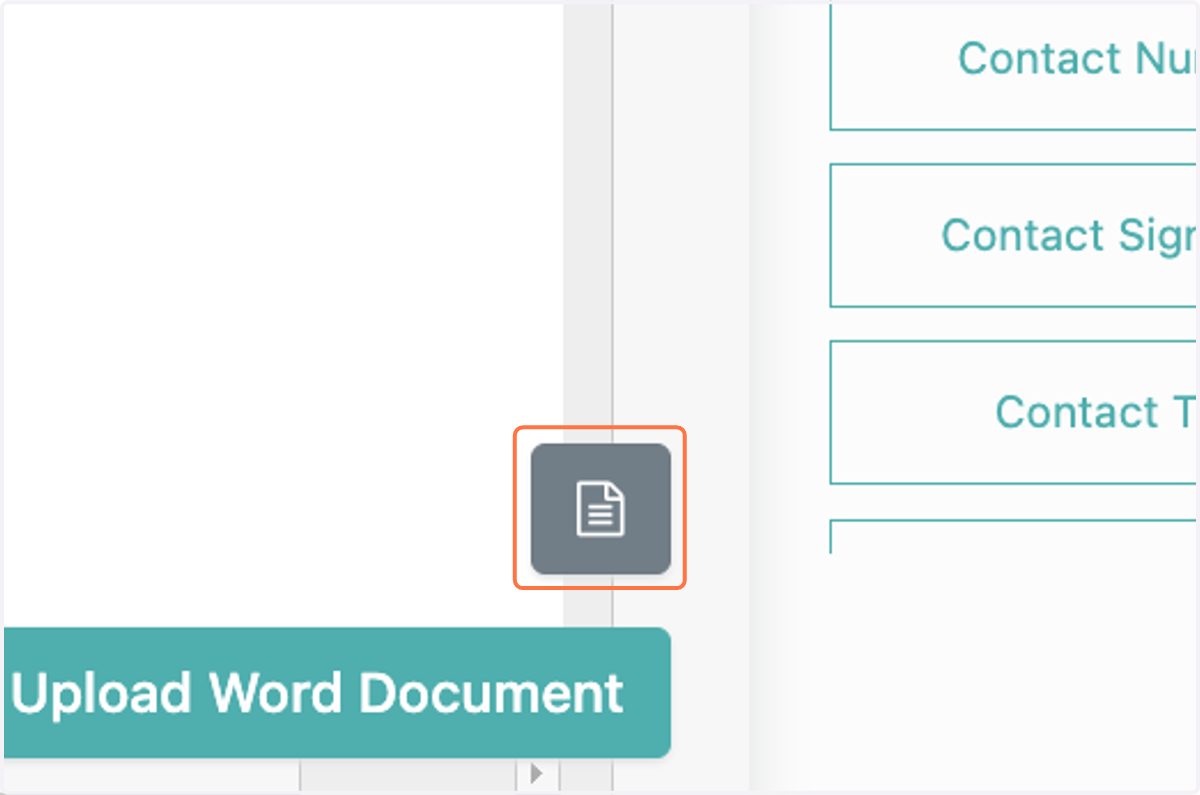Click the Upload Word Document button

pyautogui.click(x=335, y=692)
